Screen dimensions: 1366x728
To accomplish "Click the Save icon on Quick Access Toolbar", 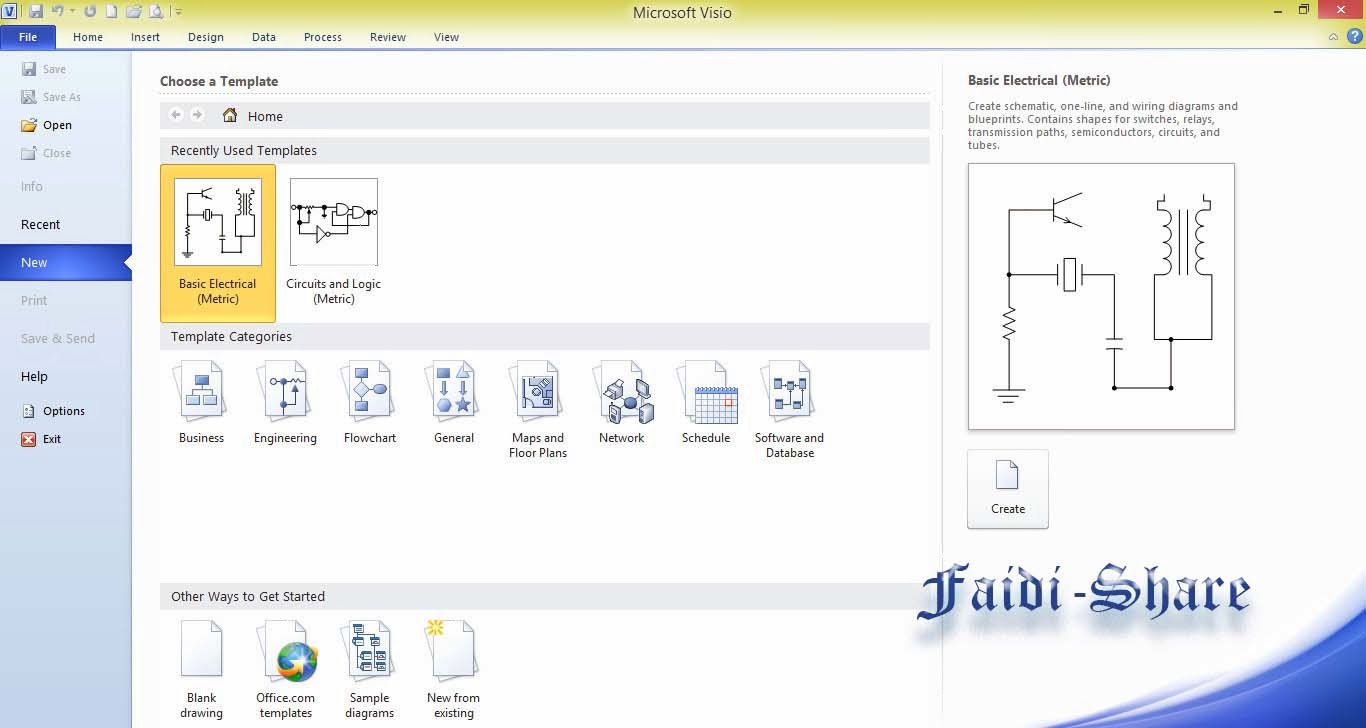I will pos(36,11).
